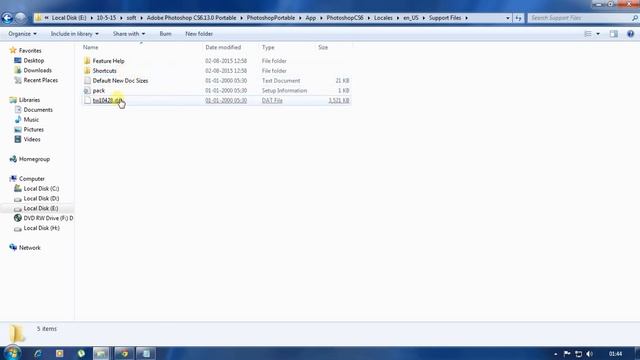Open the Pictures library
The height and width of the screenshot is (360, 640).
coord(33,129)
